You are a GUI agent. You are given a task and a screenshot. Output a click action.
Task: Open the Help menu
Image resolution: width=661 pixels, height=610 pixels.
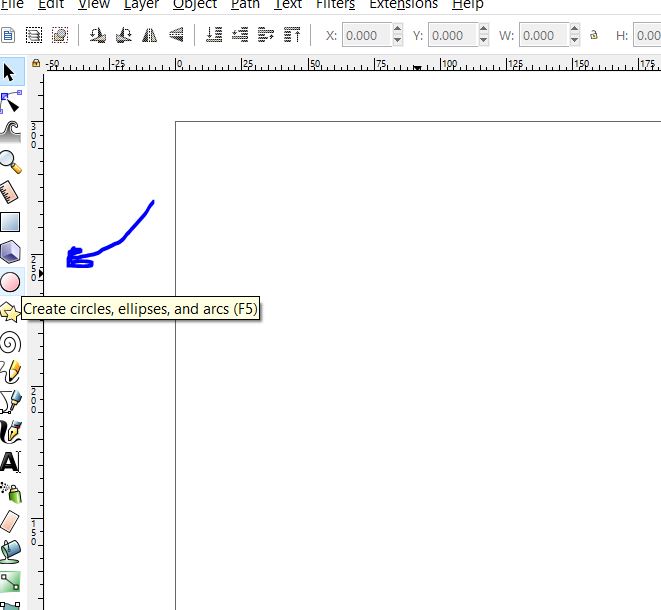pos(468,4)
